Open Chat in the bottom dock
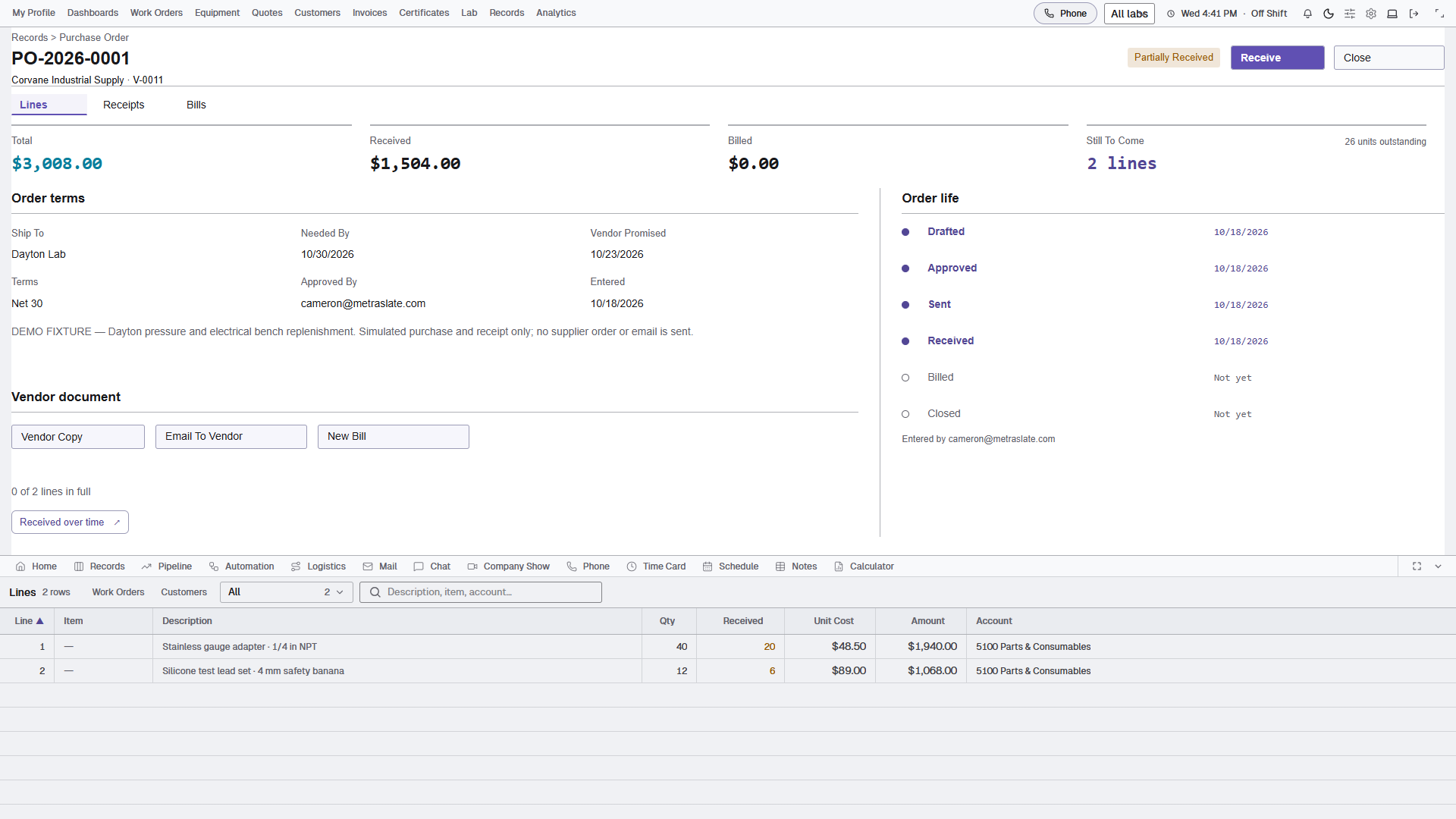Viewport: 1456px width, 819px height. point(431,566)
